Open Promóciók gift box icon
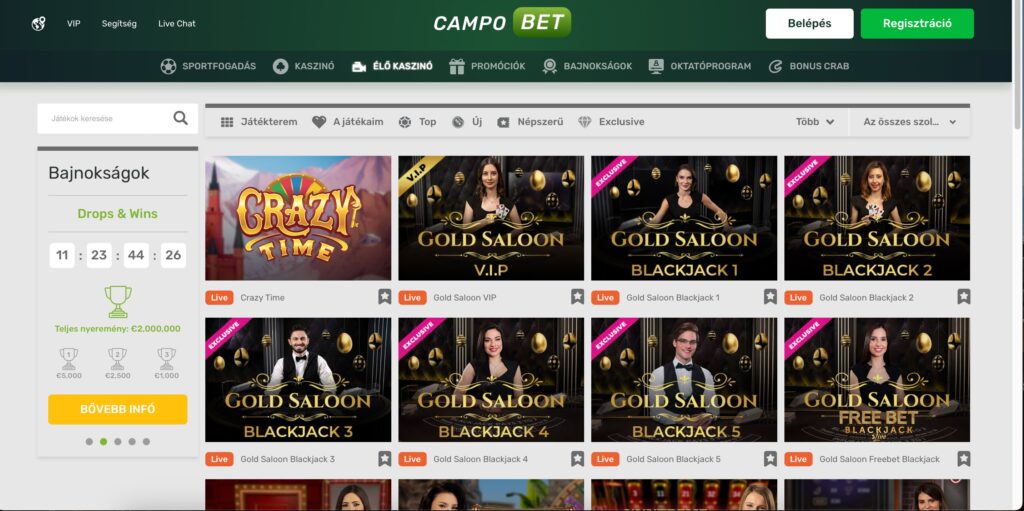This screenshot has width=1024, height=511. [457, 66]
